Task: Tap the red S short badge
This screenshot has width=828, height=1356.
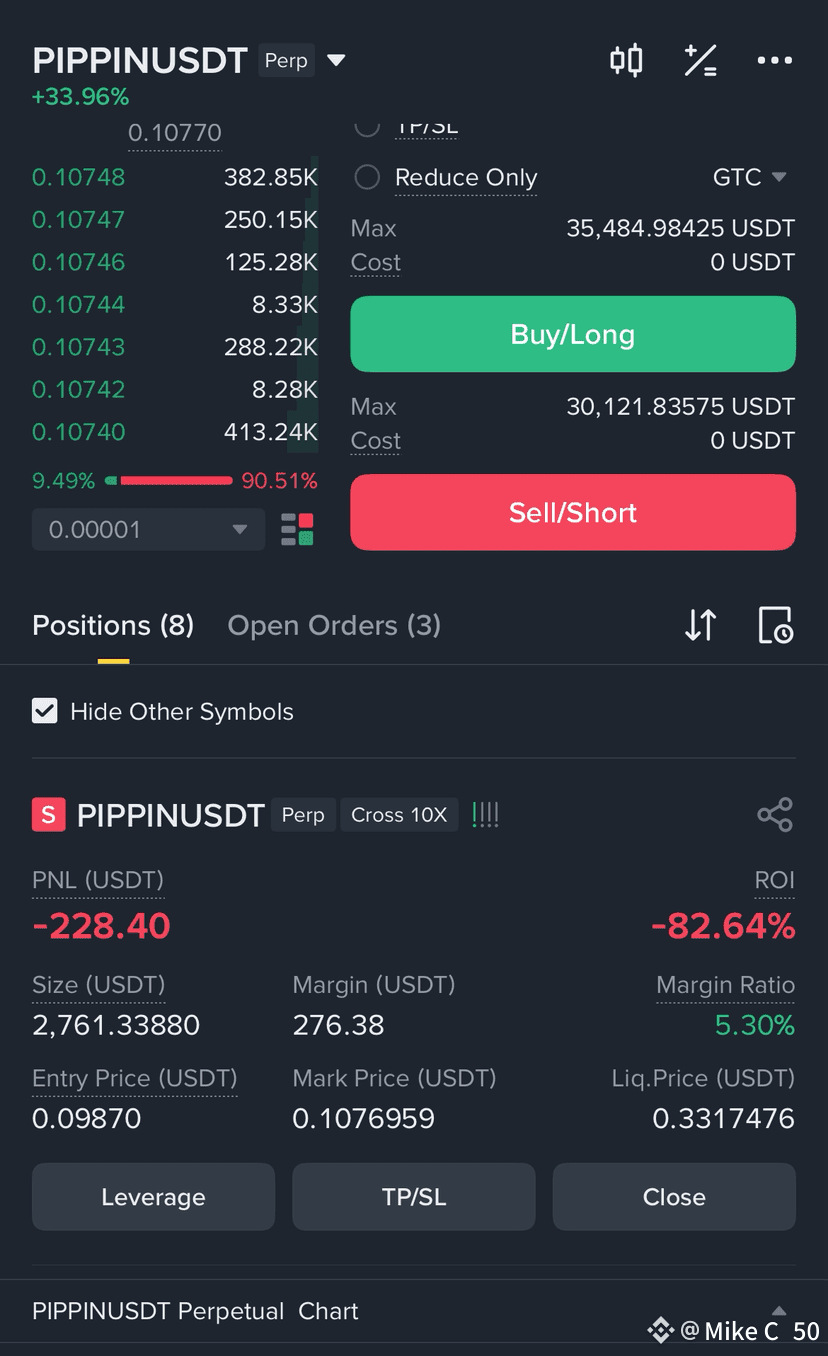Action: coord(49,815)
